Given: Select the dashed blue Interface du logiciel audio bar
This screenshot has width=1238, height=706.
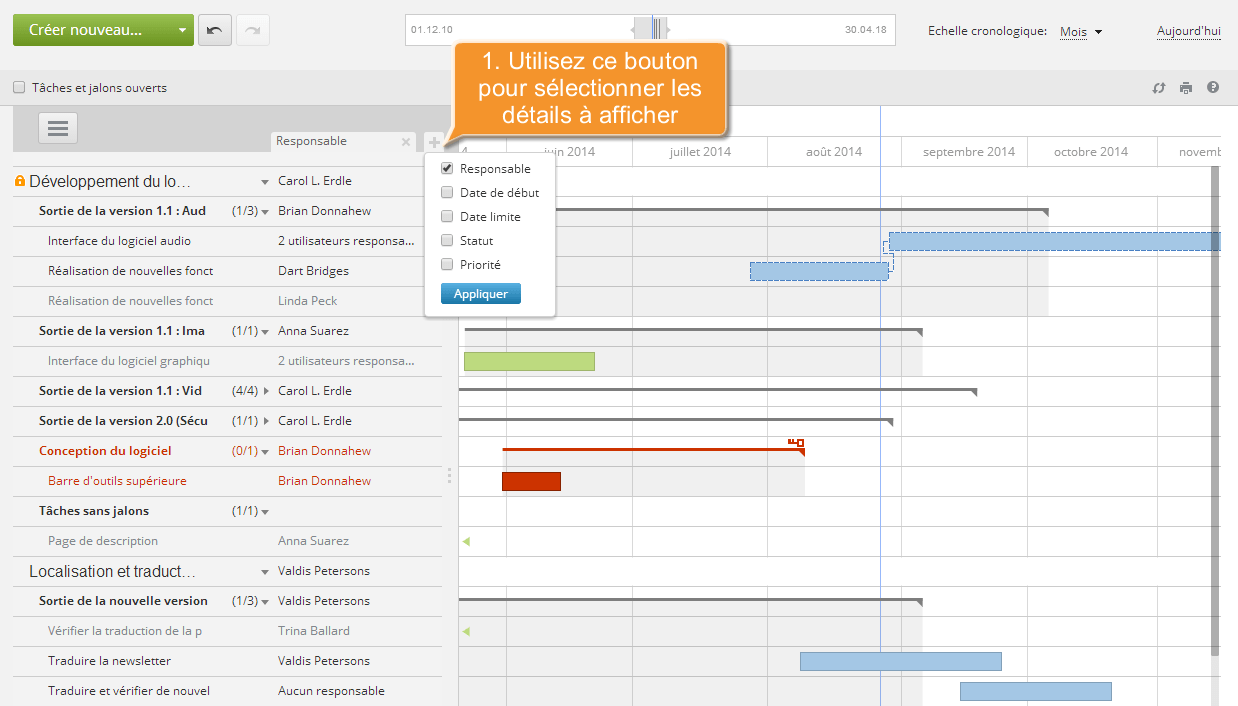Looking at the screenshot, I should (x=1055, y=241).
